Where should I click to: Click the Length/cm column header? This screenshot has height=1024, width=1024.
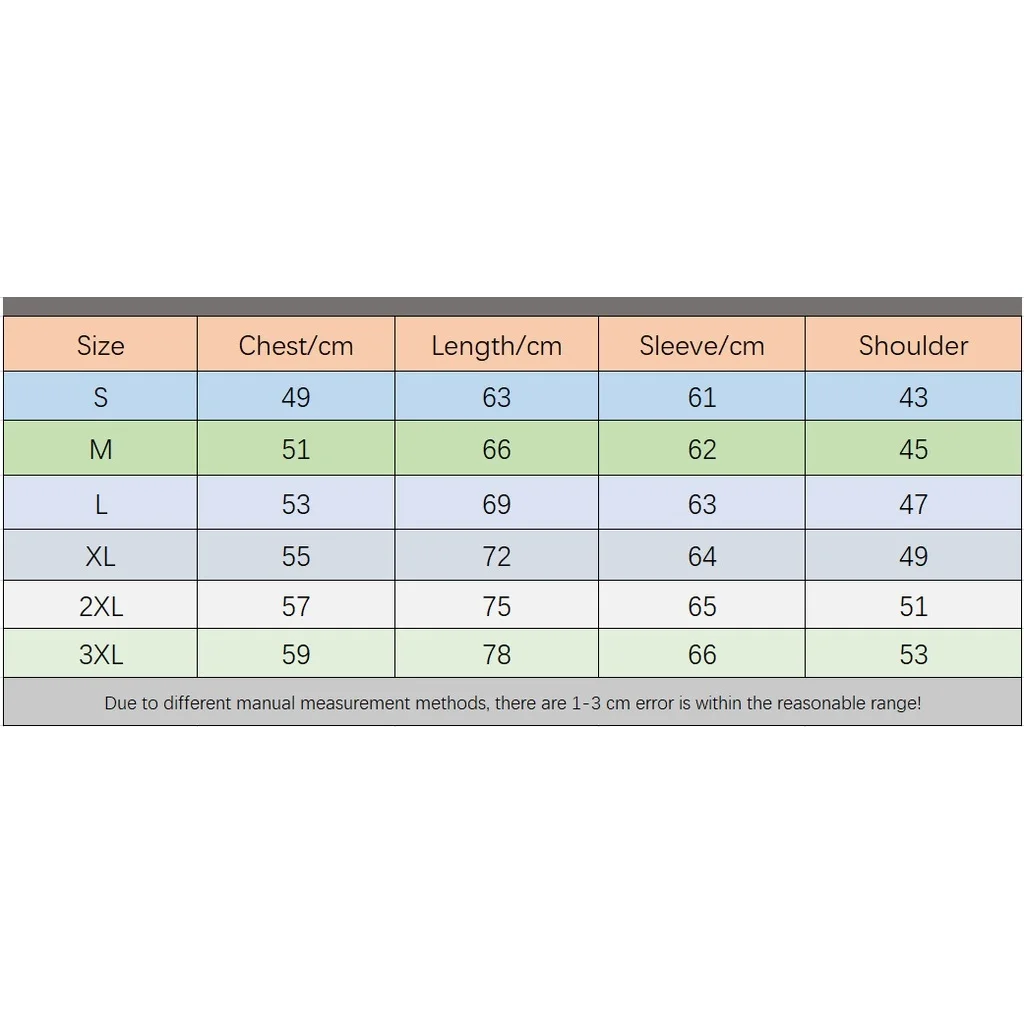[x=497, y=346]
